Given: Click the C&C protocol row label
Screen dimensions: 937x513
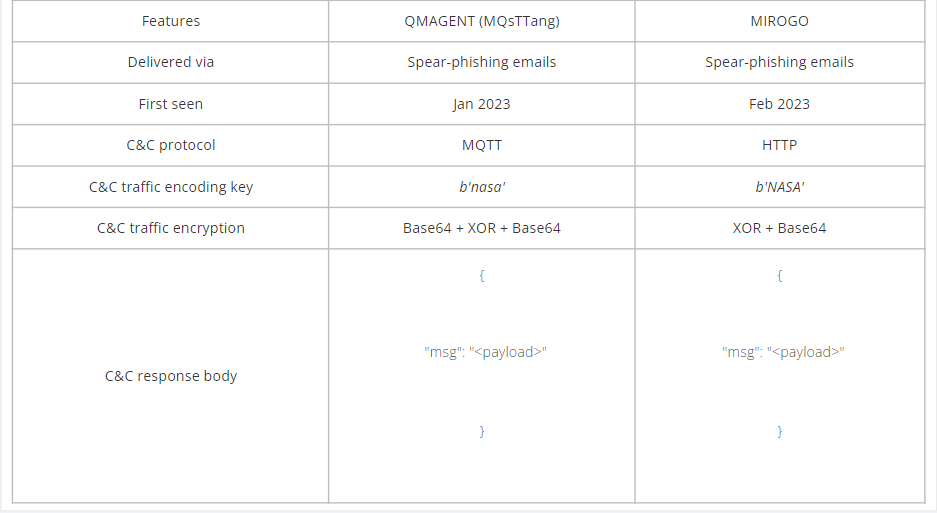Looking at the screenshot, I should 170,145.
